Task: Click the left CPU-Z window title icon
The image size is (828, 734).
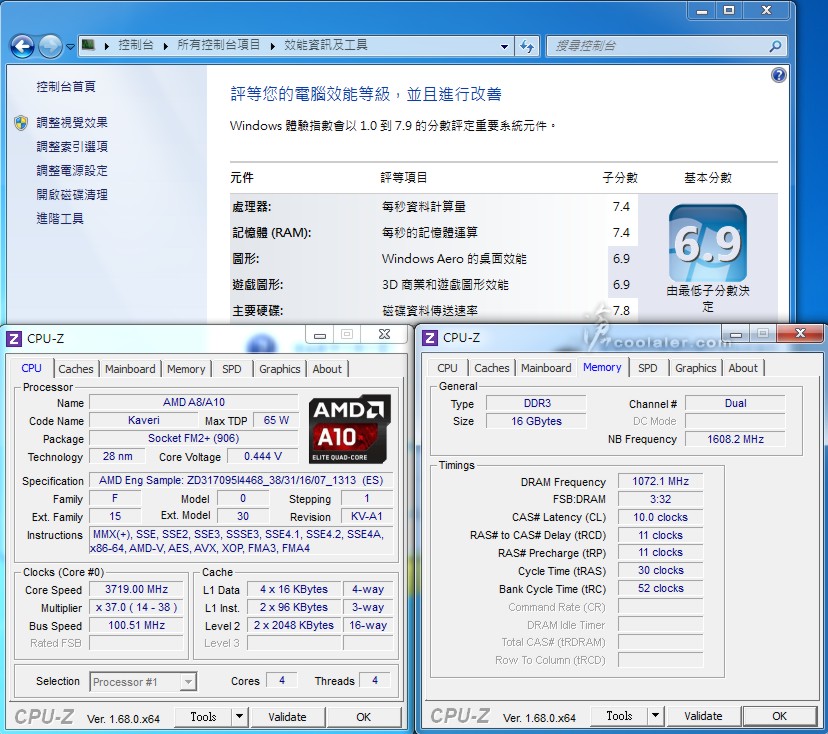Action: [x=14, y=338]
